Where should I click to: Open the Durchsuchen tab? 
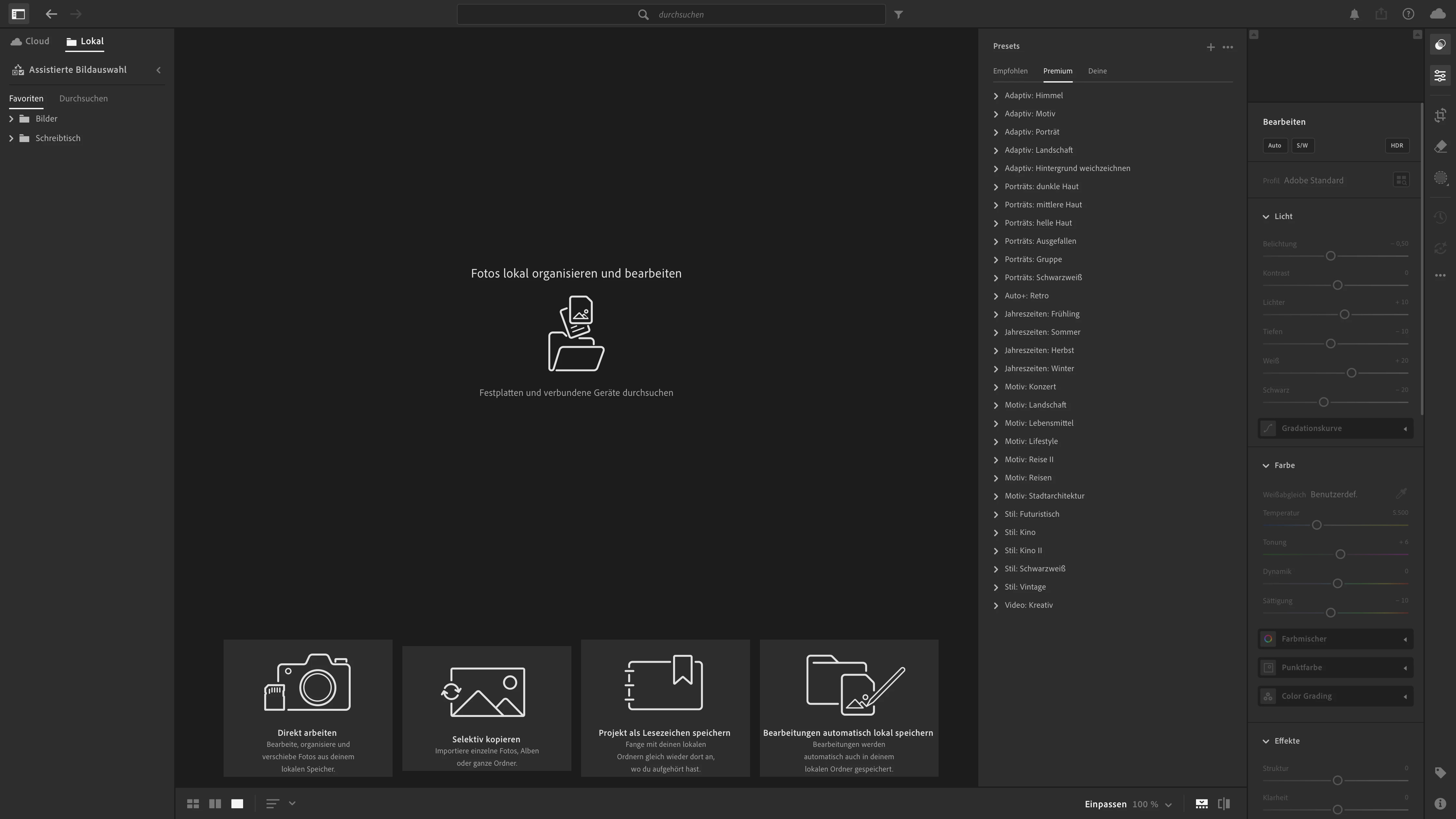pos(84,98)
